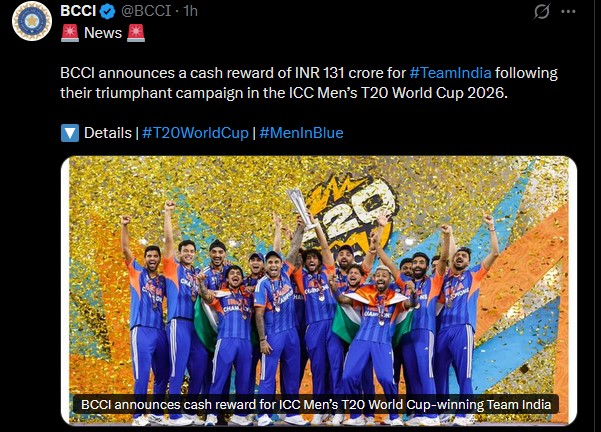
Task: Click the right red siren emoji
Action: (x=135, y=33)
